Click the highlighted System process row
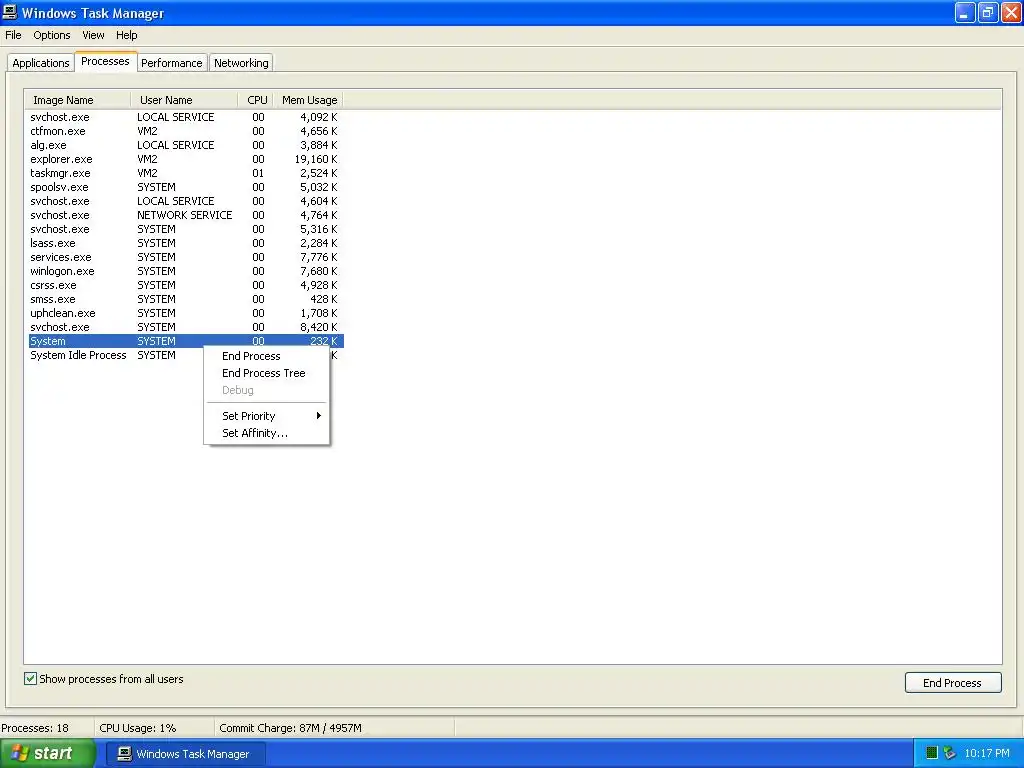Screen dimensions: 1024x768 (186, 341)
